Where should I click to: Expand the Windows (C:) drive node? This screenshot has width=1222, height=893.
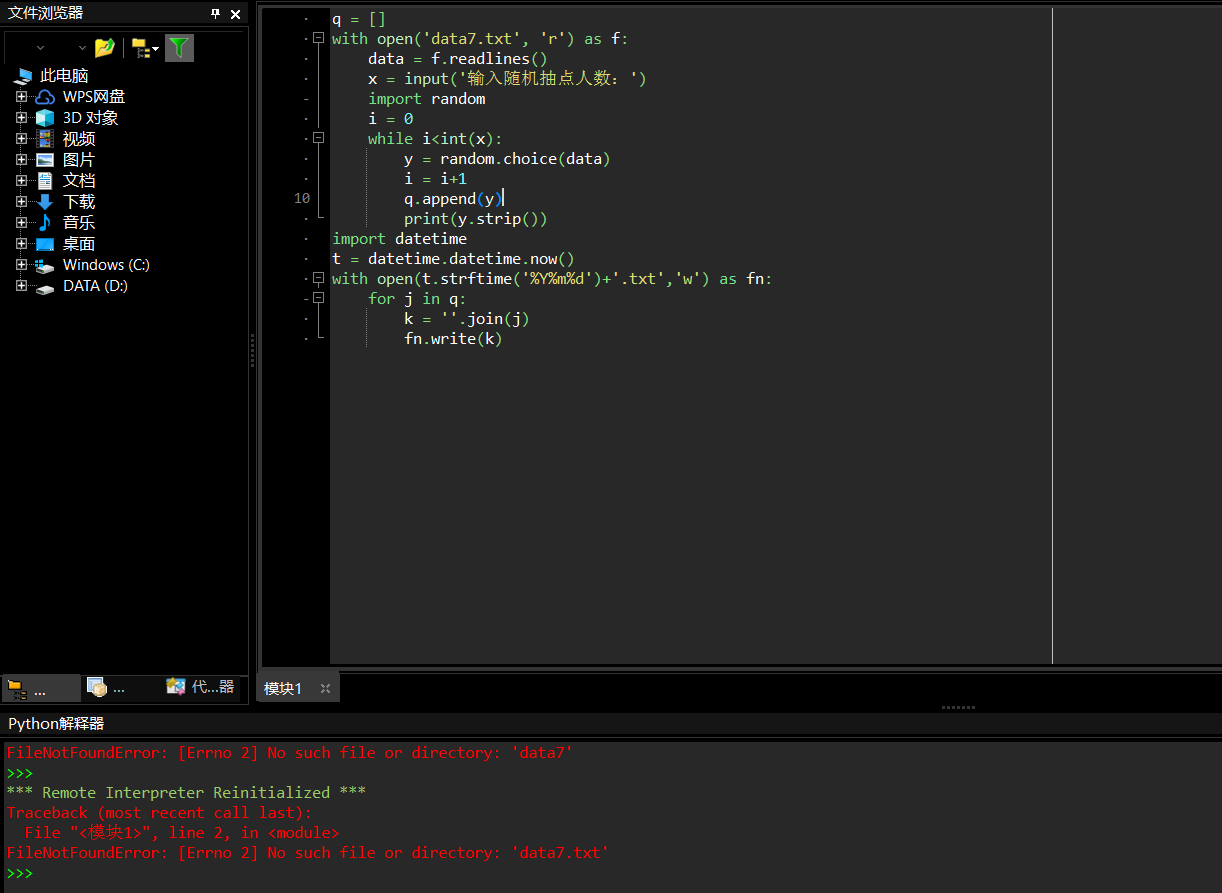[x=21, y=265]
